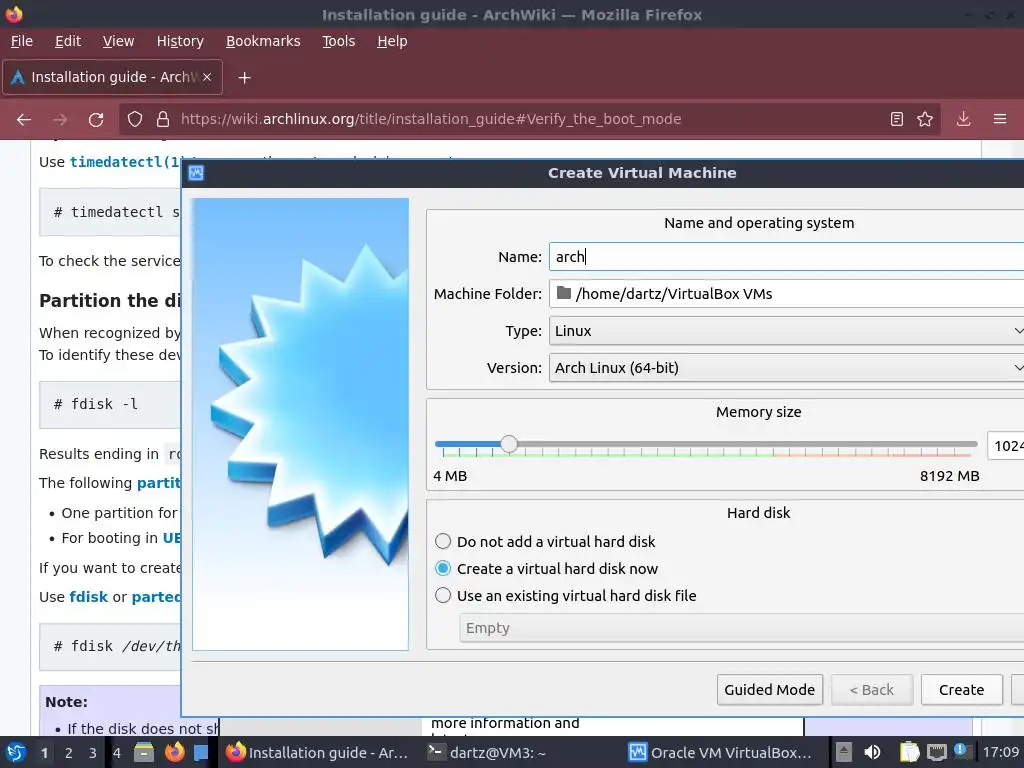Open dartz@VM3 terminal taskbar entry
This screenshot has width=1024, height=768.
[487, 752]
